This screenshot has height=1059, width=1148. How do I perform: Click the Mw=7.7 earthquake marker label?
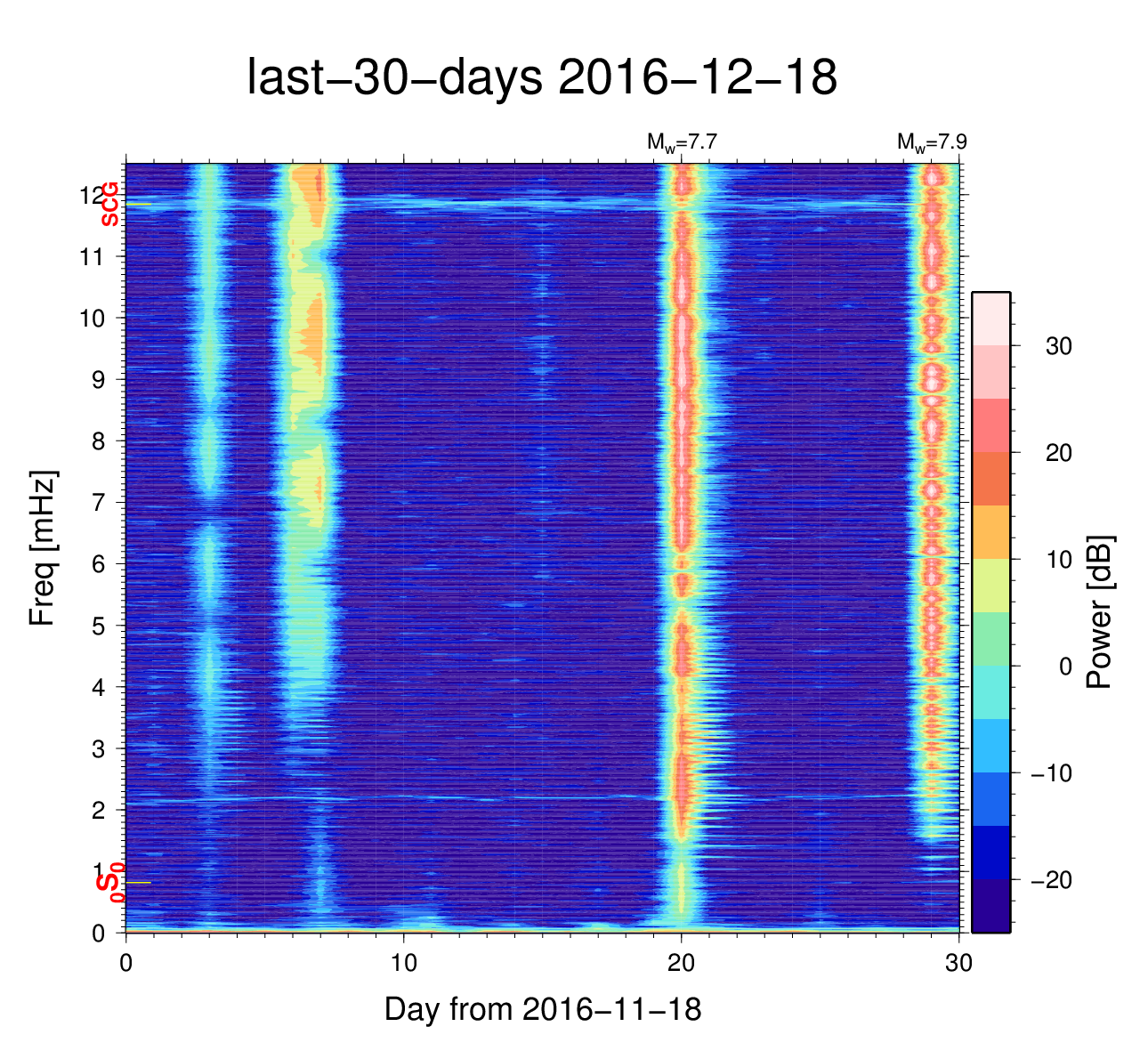pyautogui.click(x=682, y=141)
